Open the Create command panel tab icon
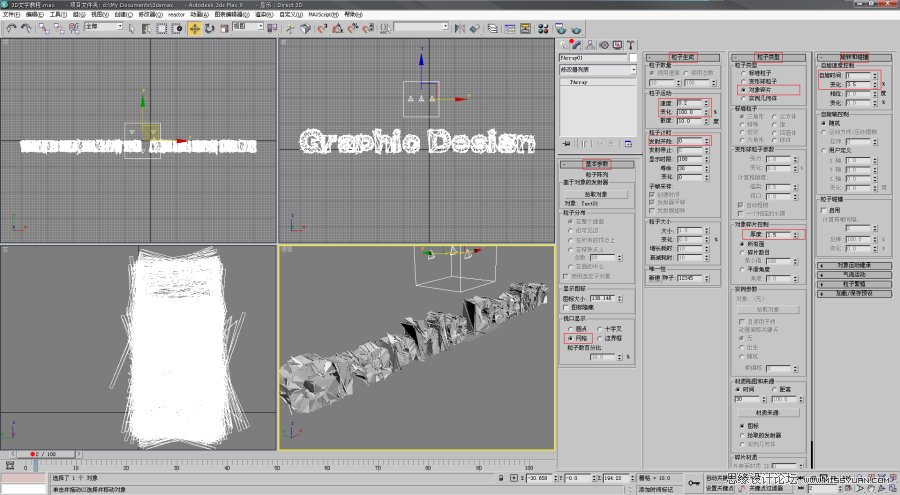Image resolution: width=900 pixels, height=495 pixels. coord(564,45)
